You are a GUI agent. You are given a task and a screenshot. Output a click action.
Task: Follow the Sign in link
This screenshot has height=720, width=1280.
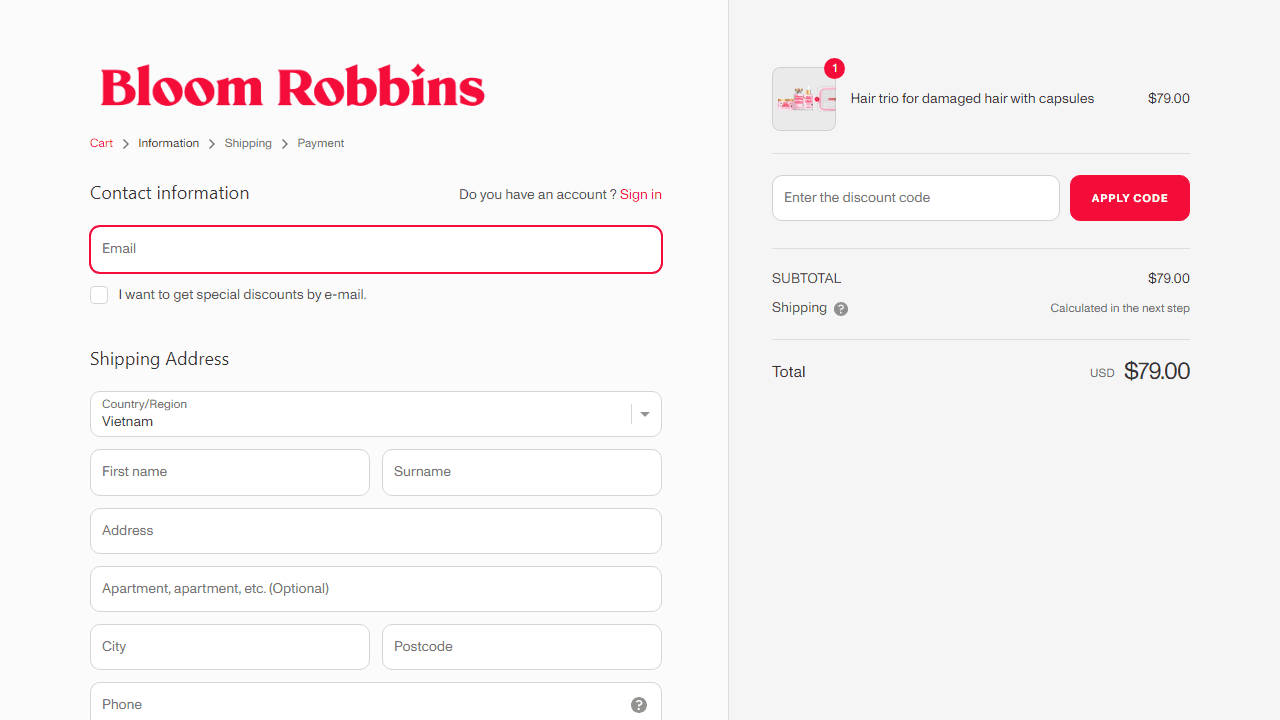(x=641, y=194)
